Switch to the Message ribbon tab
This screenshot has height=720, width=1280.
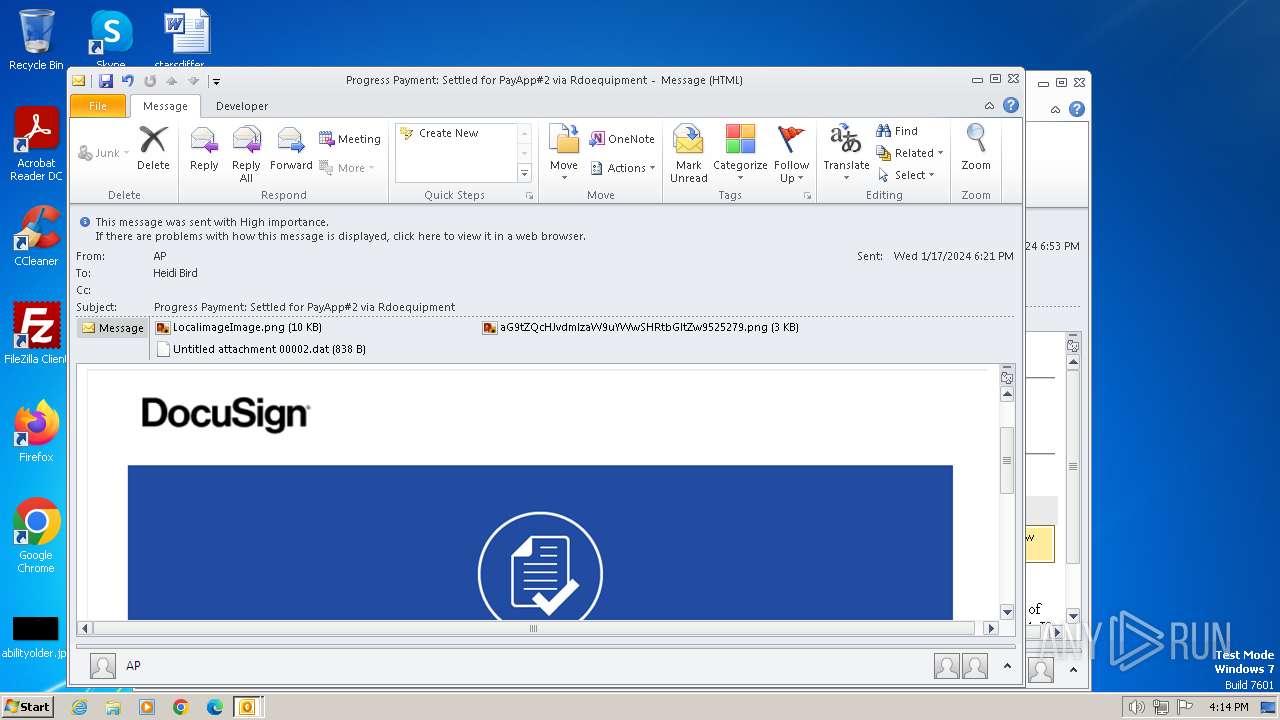[x=165, y=106]
